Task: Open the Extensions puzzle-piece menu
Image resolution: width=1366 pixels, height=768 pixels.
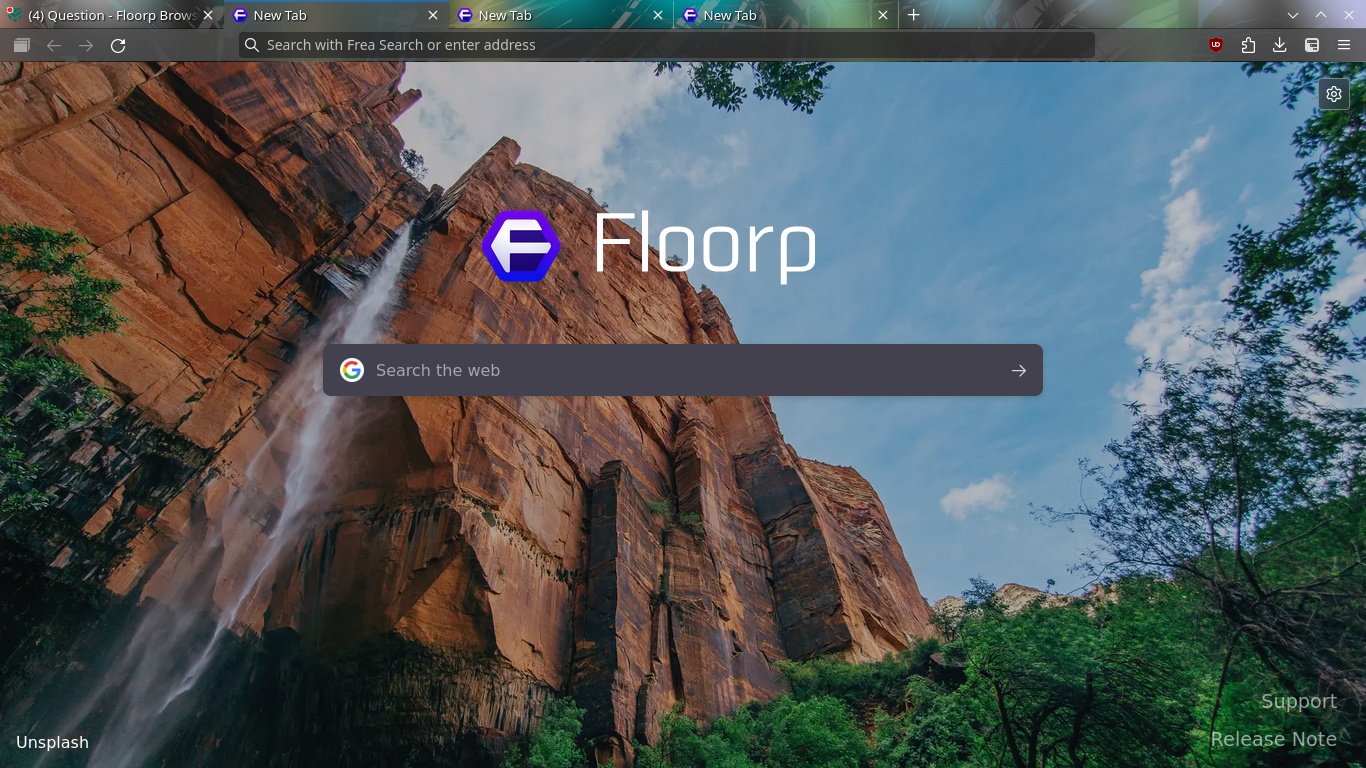Action: pos(1248,45)
